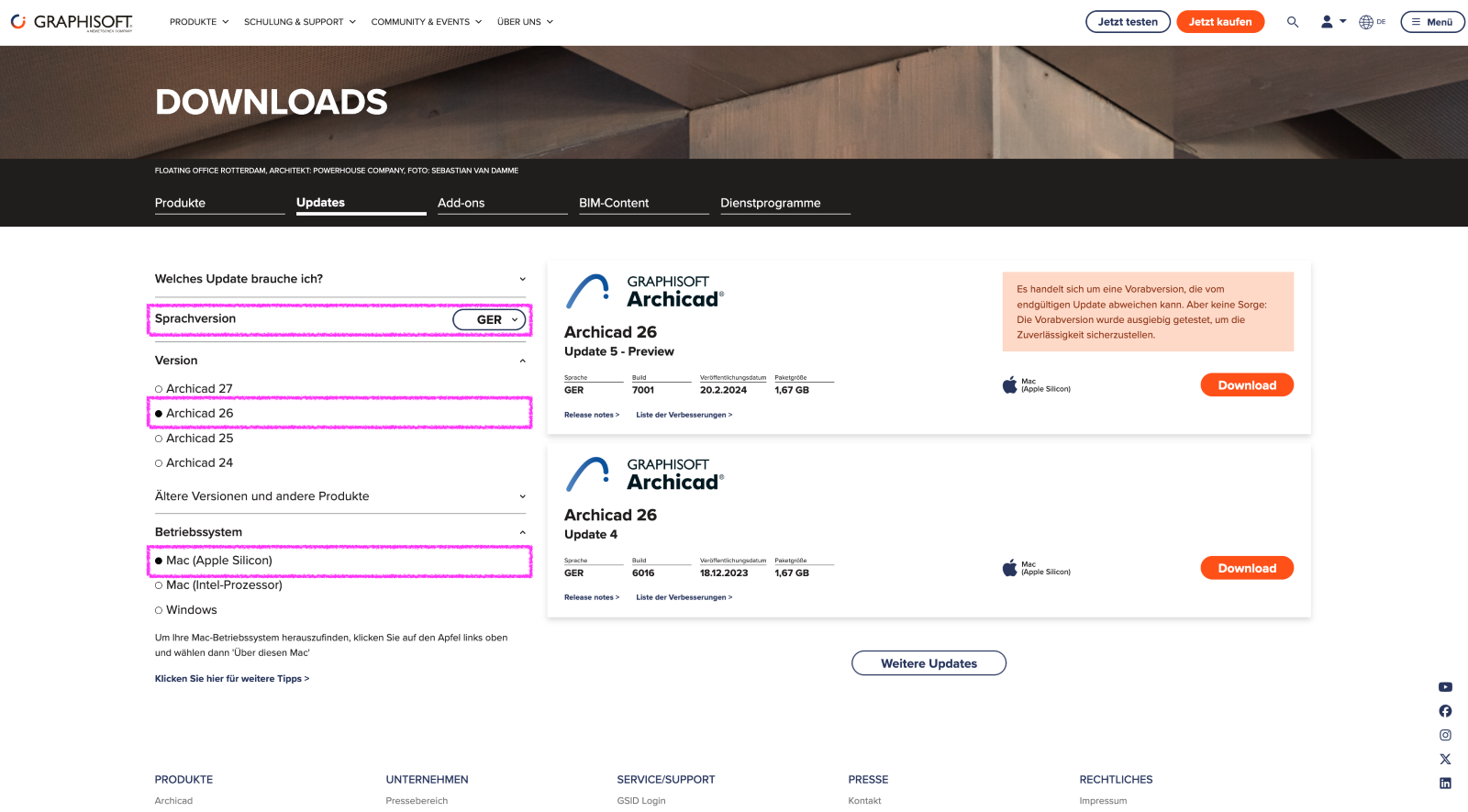Open SCHULUNG & SUPPORT nav menu
The image size is (1468, 812).
pos(300,22)
